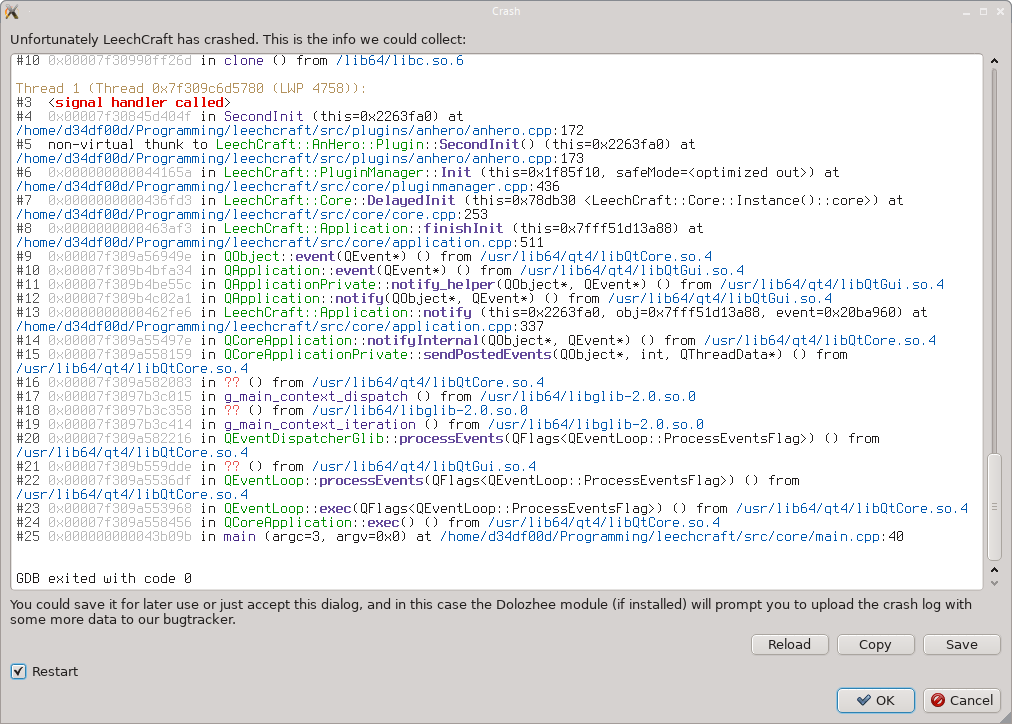Click the '??' symbol in frame #18
Image resolution: width=1012 pixels, height=724 pixels.
coord(232,411)
